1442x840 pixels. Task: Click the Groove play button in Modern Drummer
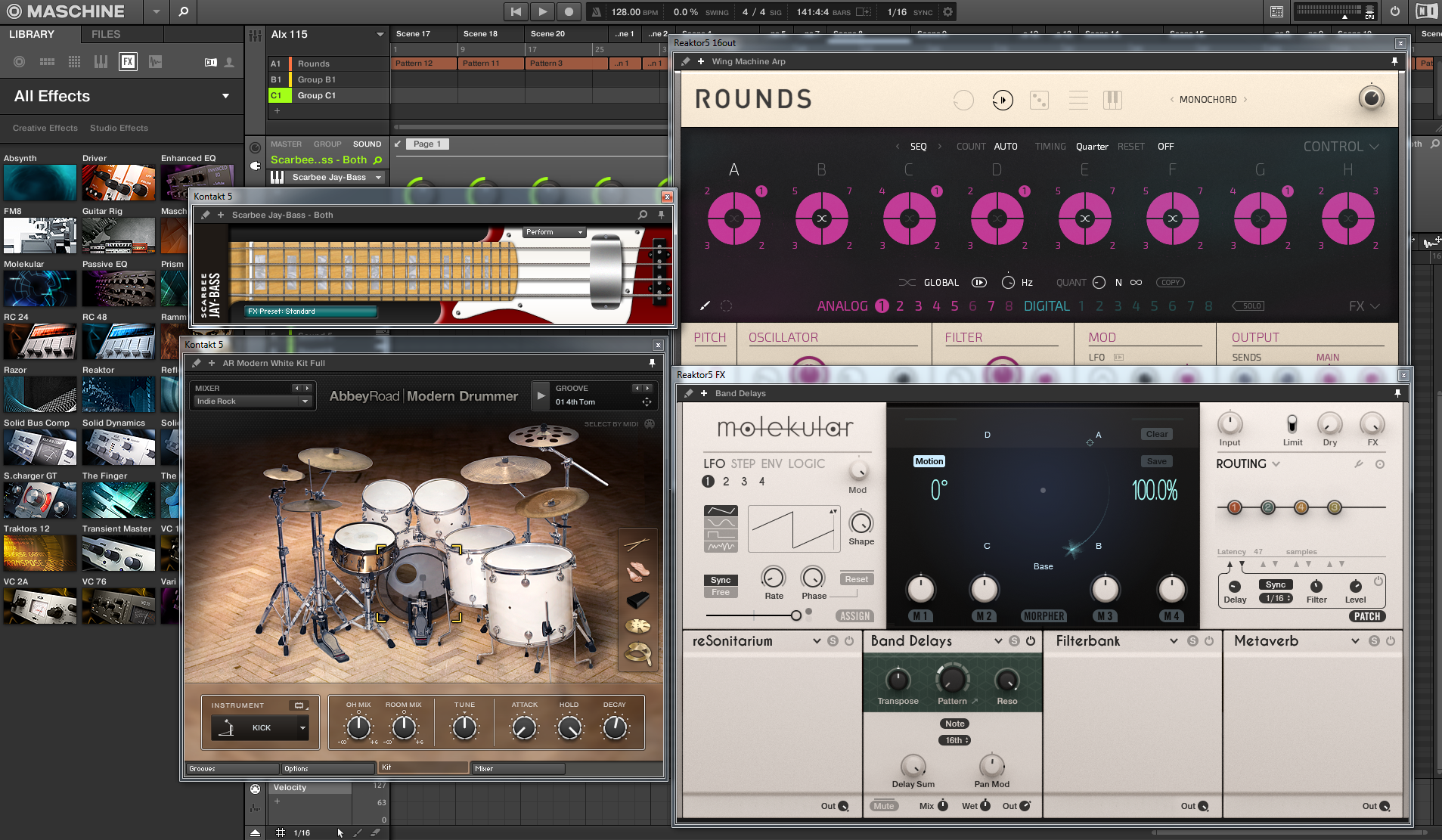[541, 395]
